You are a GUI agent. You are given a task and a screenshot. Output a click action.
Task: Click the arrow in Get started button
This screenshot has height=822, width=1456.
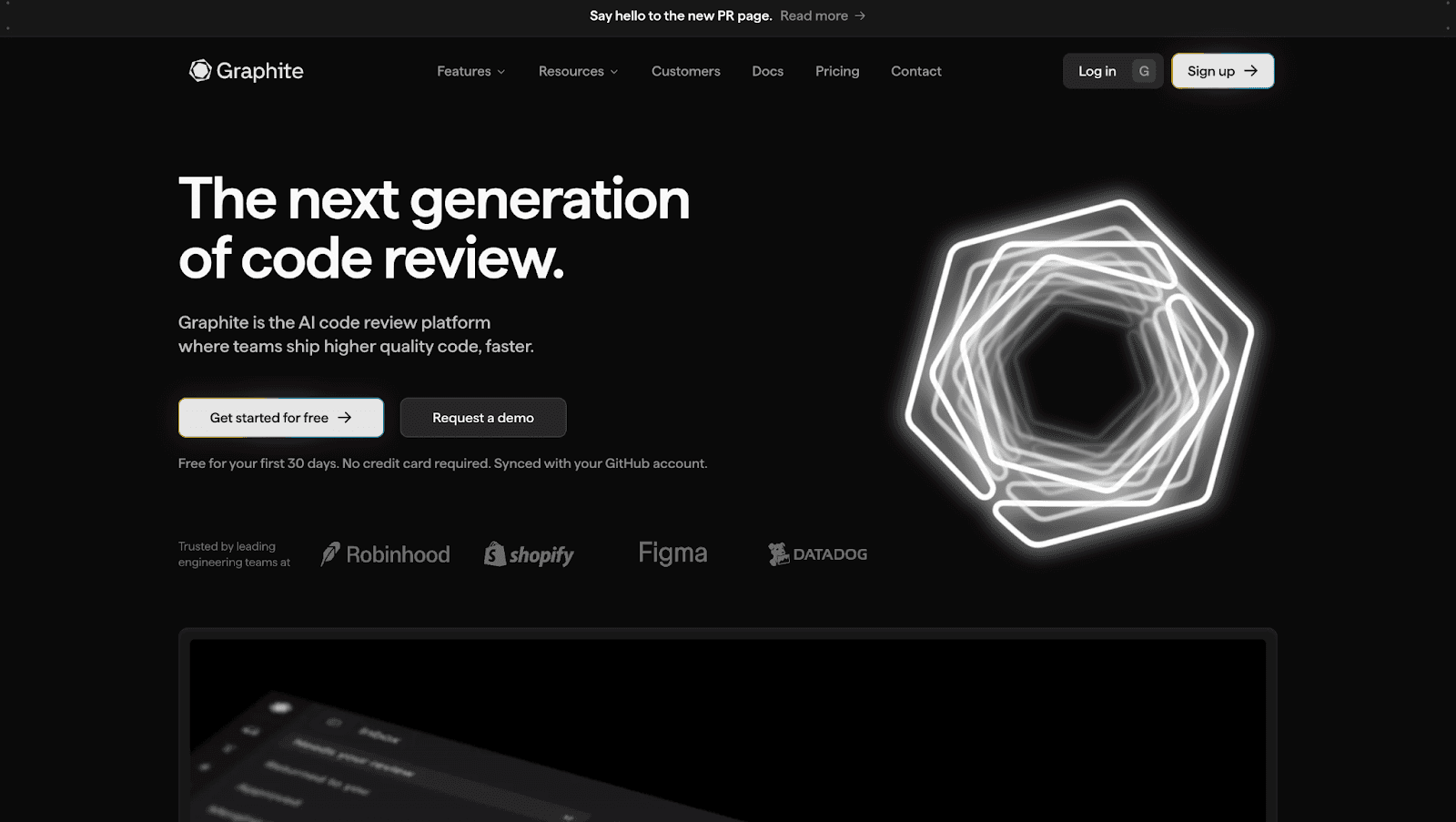(345, 418)
